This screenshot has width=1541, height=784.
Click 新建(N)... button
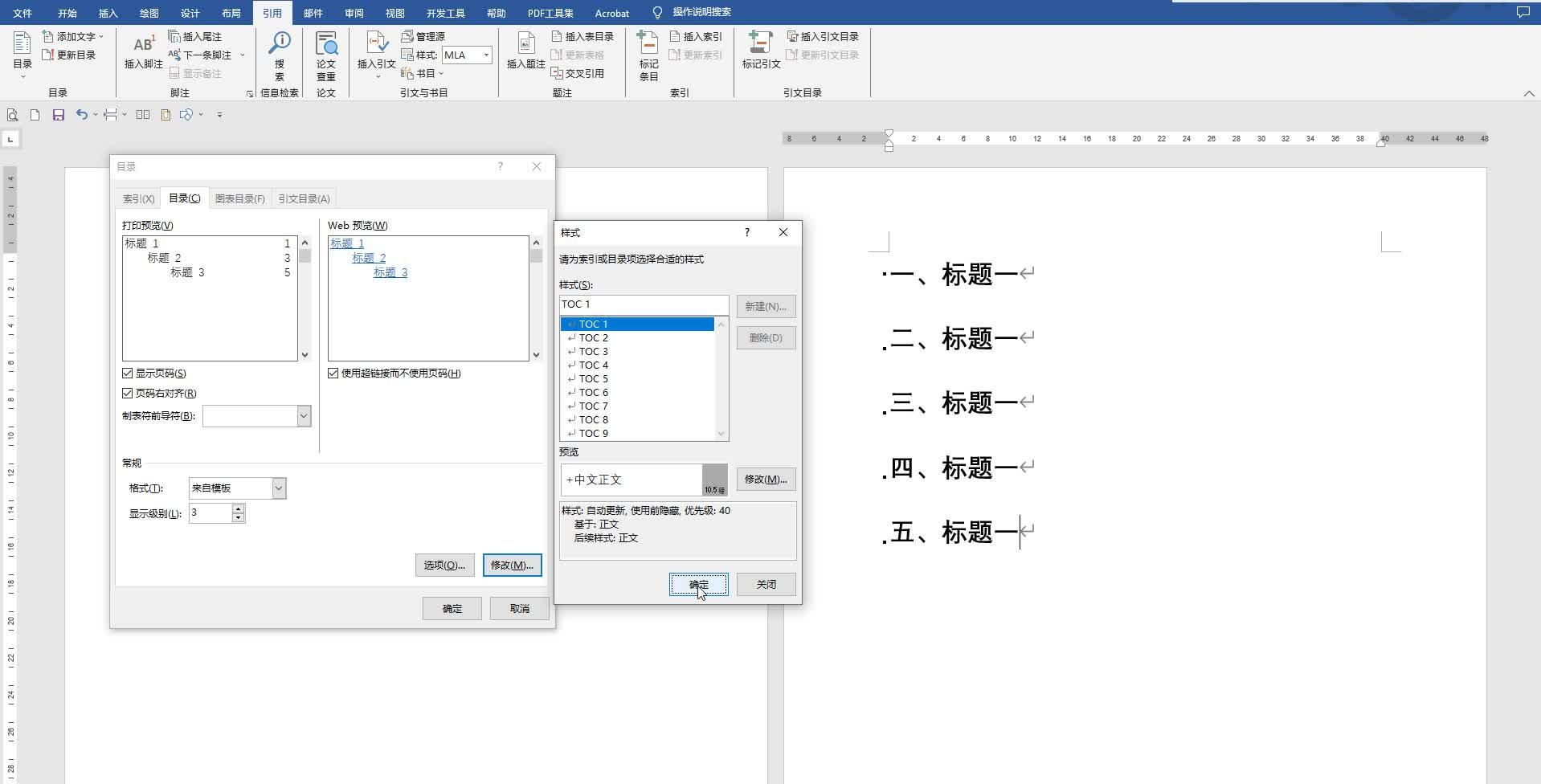coord(766,307)
